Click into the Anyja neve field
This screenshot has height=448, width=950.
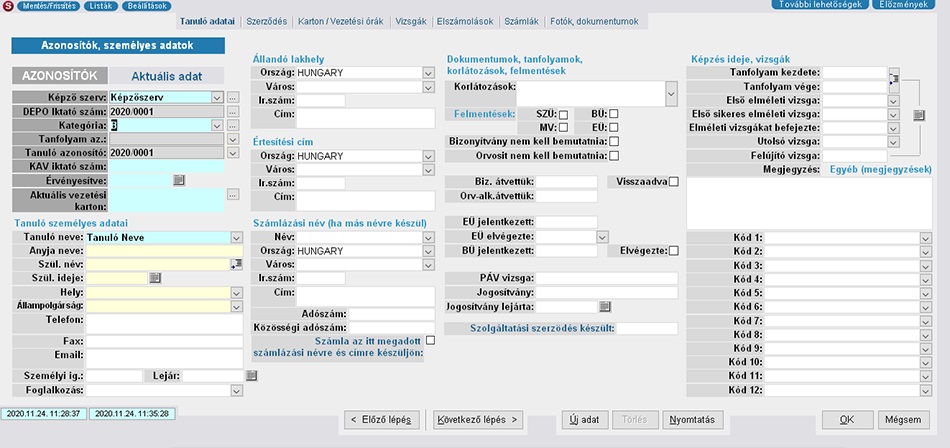pyautogui.click(x=164, y=251)
